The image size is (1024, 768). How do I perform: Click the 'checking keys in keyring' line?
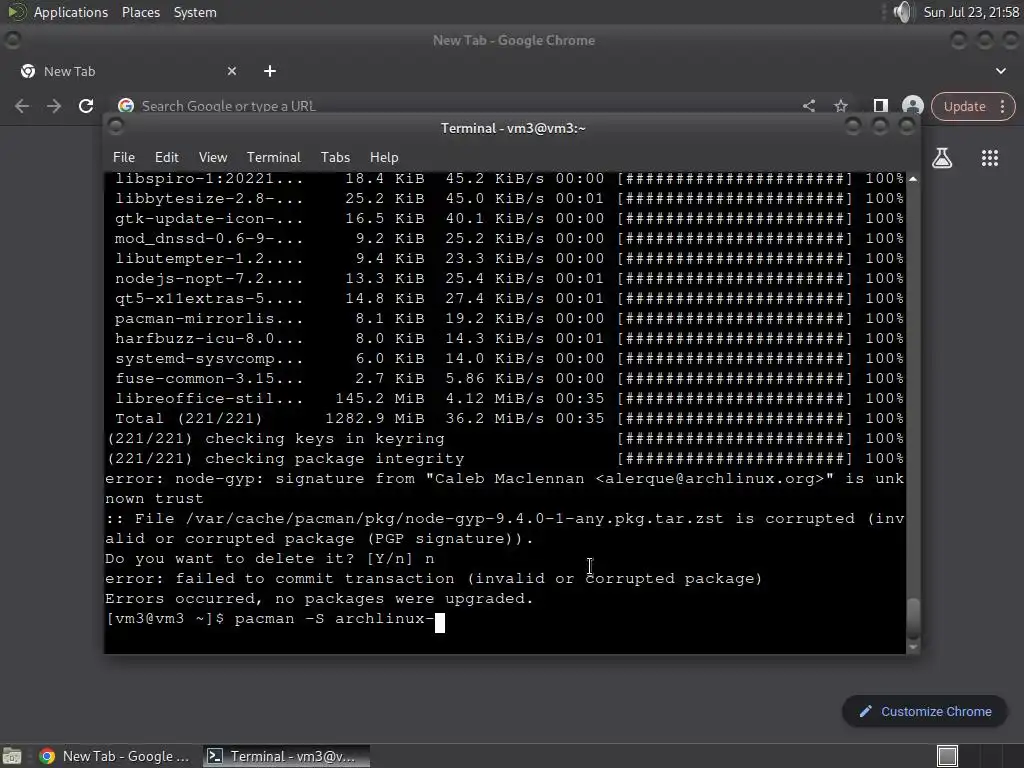505,438
